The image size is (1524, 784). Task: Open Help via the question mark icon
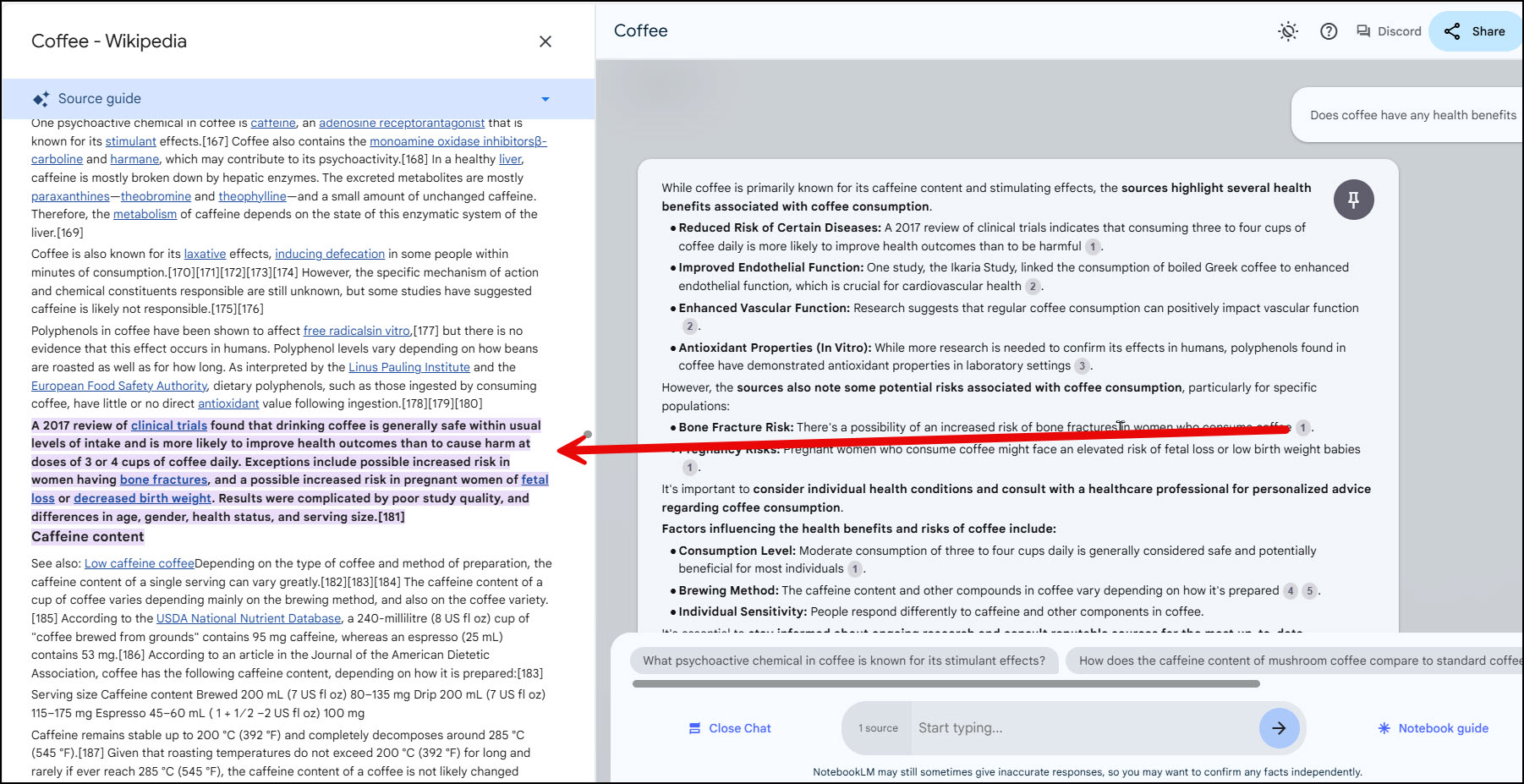tap(1329, 30)
